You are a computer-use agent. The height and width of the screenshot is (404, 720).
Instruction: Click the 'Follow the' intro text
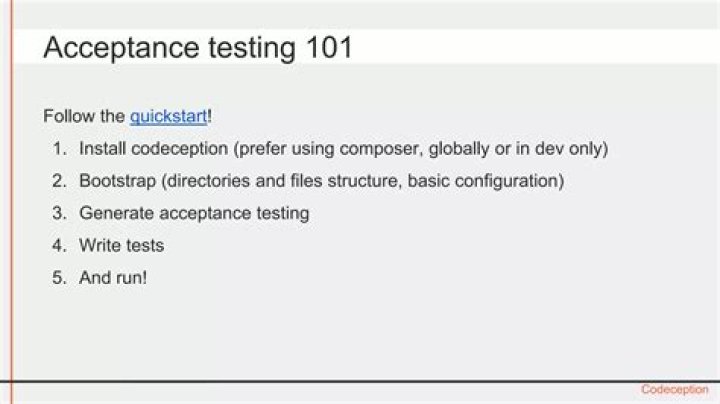(84, 116)
